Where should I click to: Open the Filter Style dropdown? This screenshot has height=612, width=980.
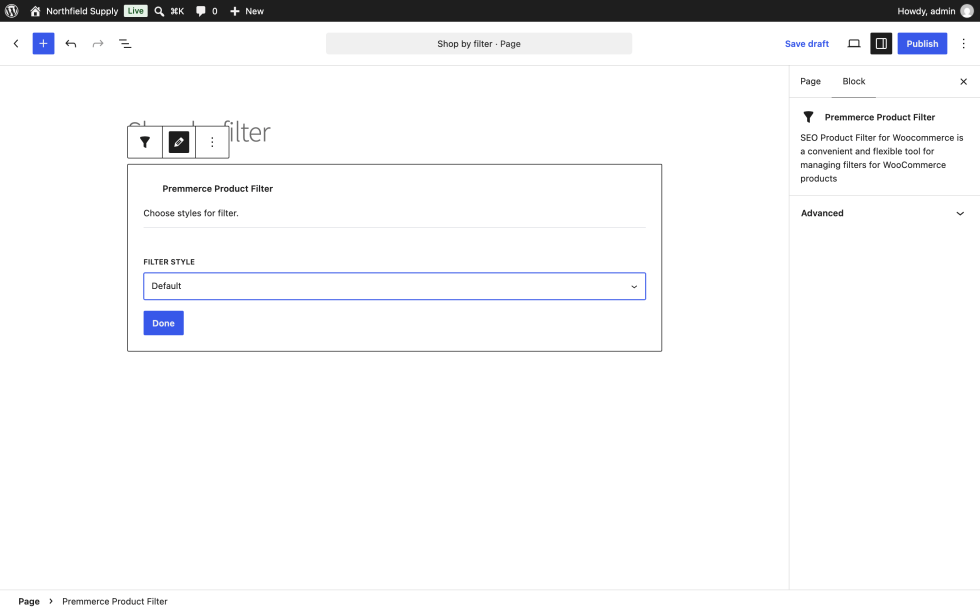coord(394,286)
